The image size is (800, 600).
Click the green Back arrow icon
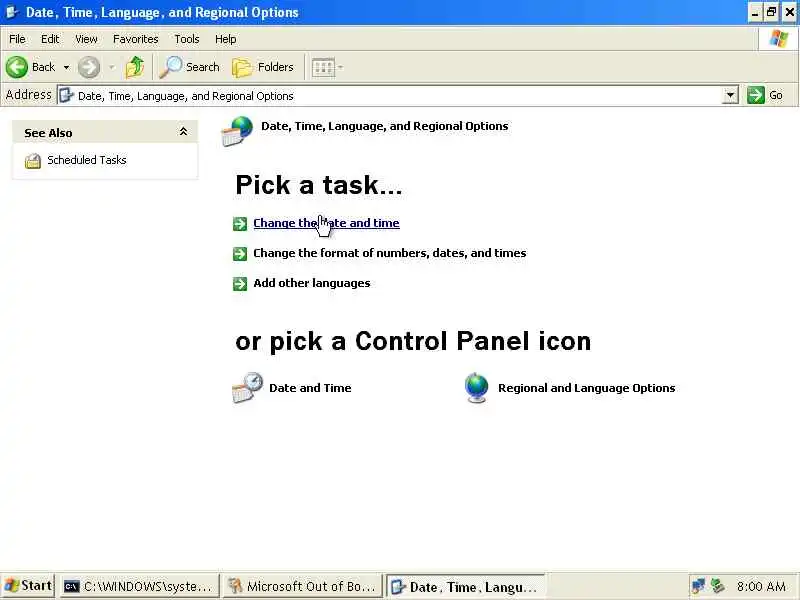point(17,67)
